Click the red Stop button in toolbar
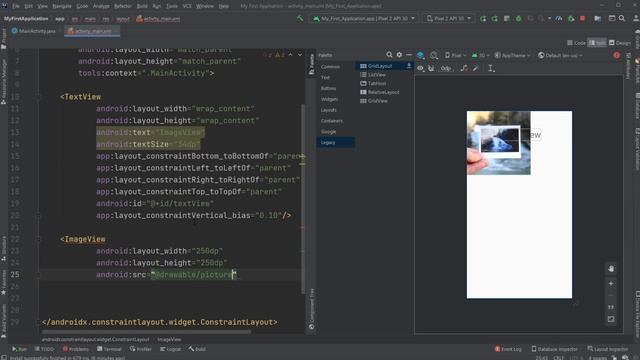Screen dimensions: 640x360 (582, 18)
